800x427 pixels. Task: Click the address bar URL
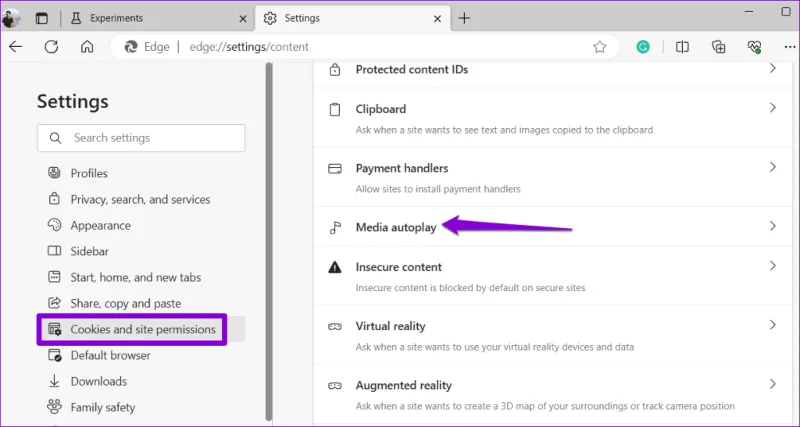pyautogui.click(x=249, y=47)
